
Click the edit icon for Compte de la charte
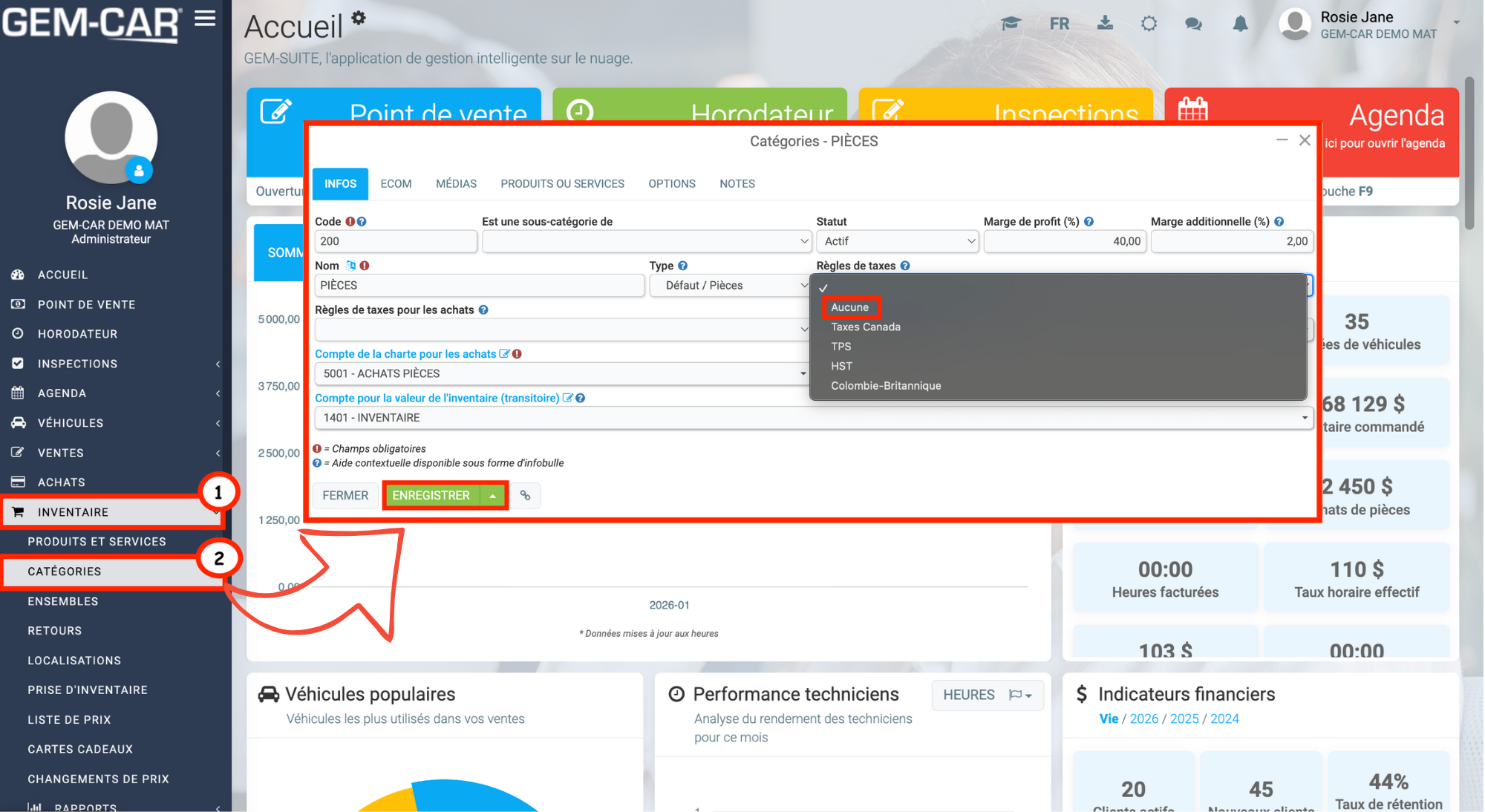click(504, 354)
